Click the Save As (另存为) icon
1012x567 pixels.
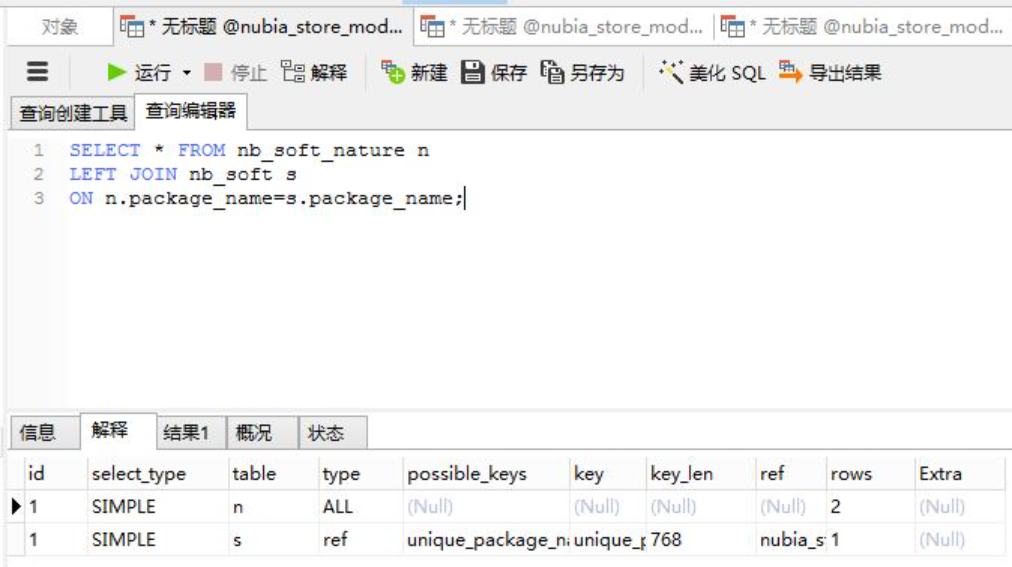[552, 72]
